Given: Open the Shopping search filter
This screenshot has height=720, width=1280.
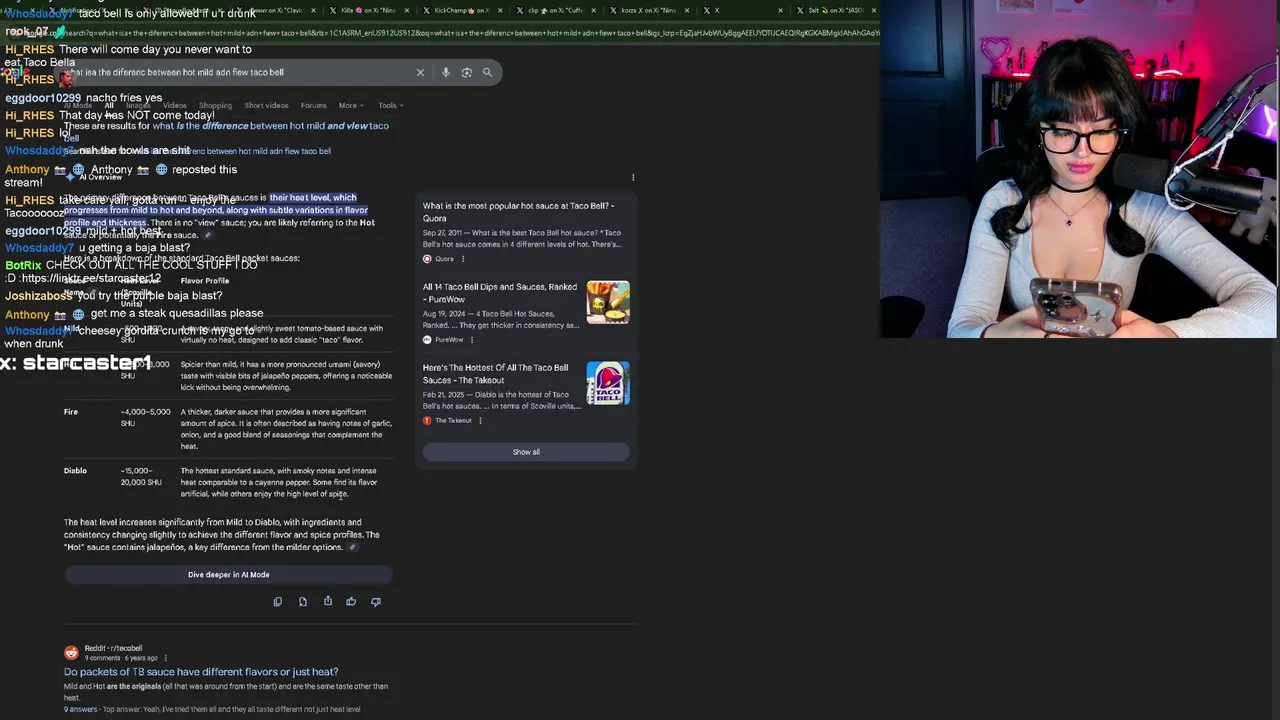Looking at the screenshot, I should [215, 105].
